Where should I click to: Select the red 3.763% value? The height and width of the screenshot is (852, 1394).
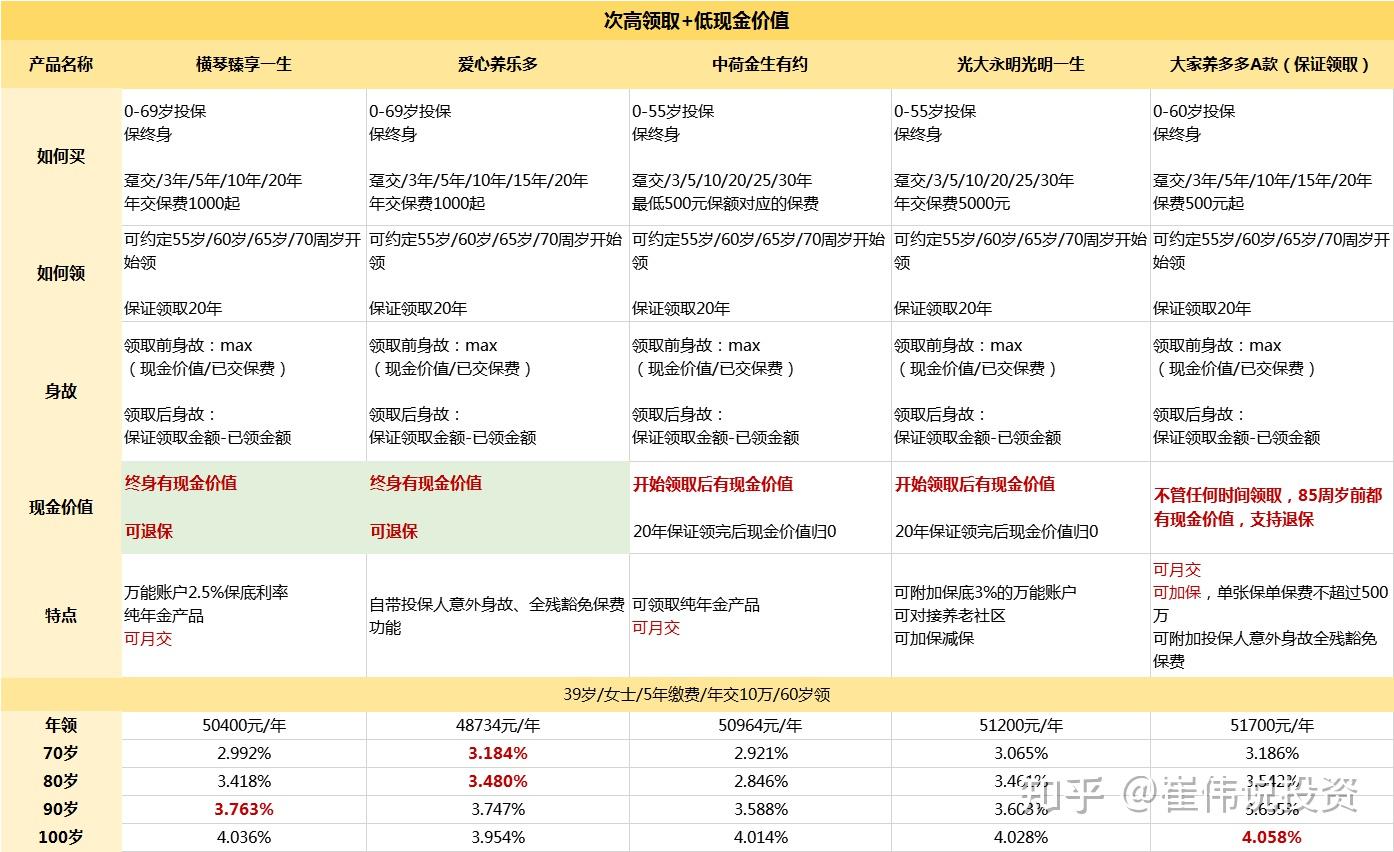[x=244, y=809]
